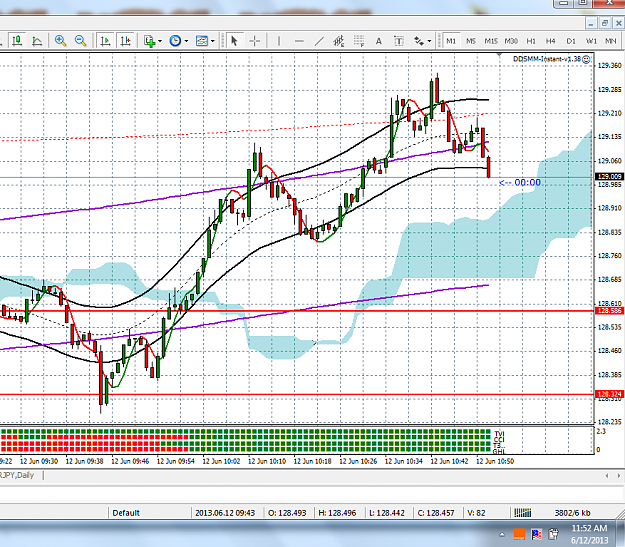Click status bar datetime 2013.06.12 09:43
This screenshot has width=625, height=547.
(x=225, y=513)
